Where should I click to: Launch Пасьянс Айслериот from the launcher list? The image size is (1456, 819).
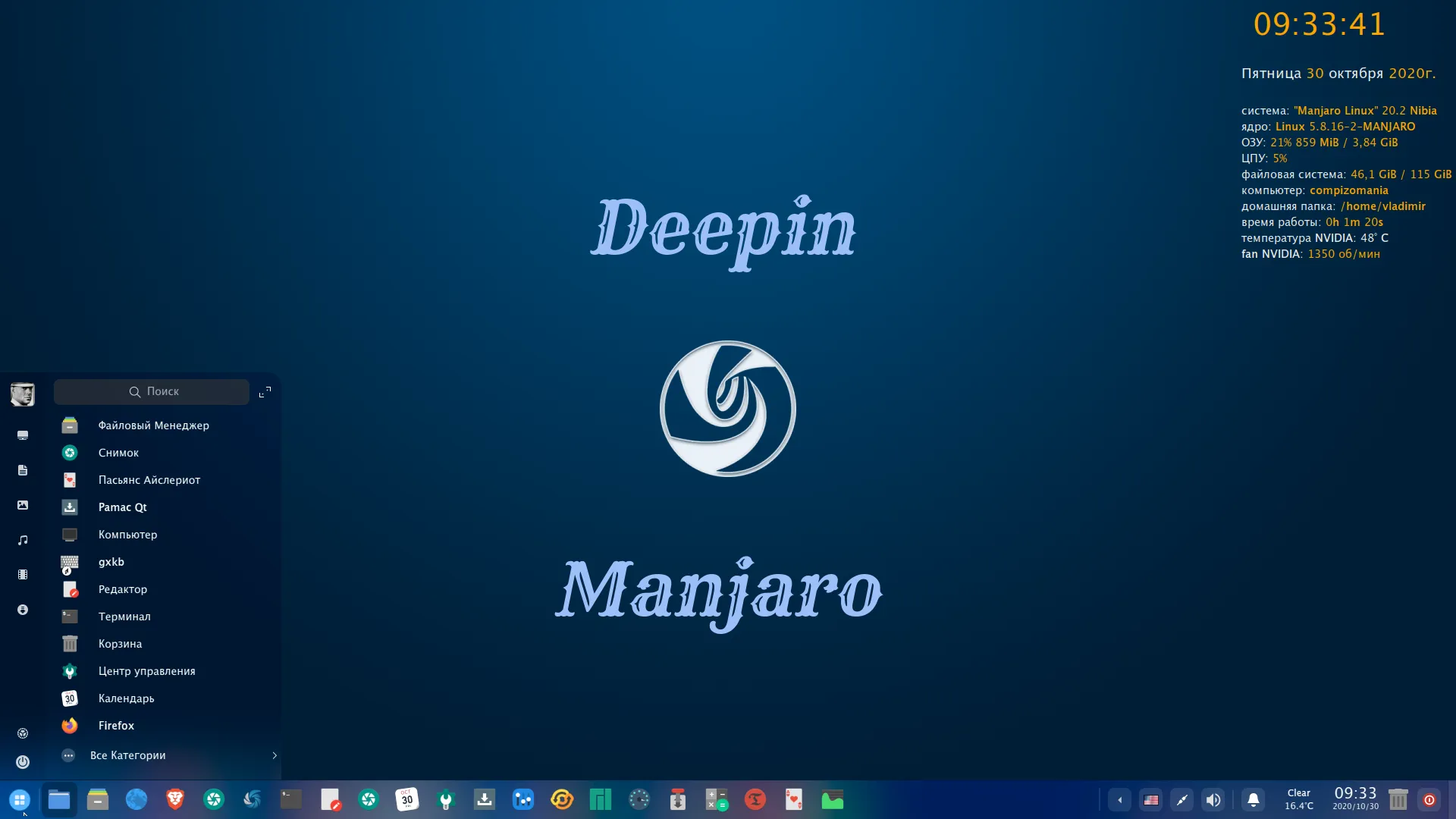point(165,480)
